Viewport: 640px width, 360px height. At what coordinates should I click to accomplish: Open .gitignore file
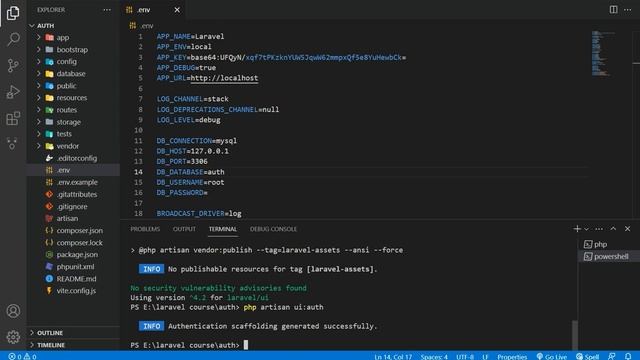72,207
